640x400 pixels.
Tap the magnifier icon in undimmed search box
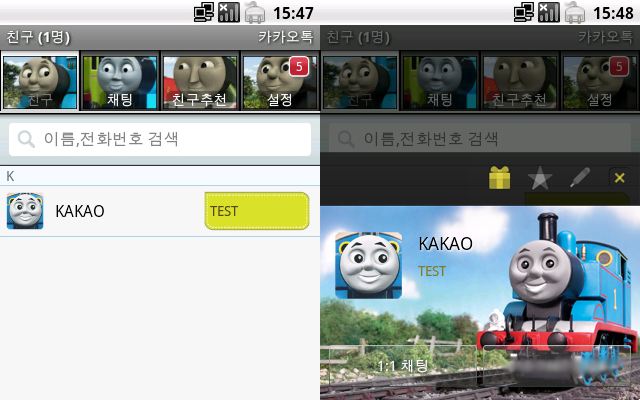click(26, 139)
